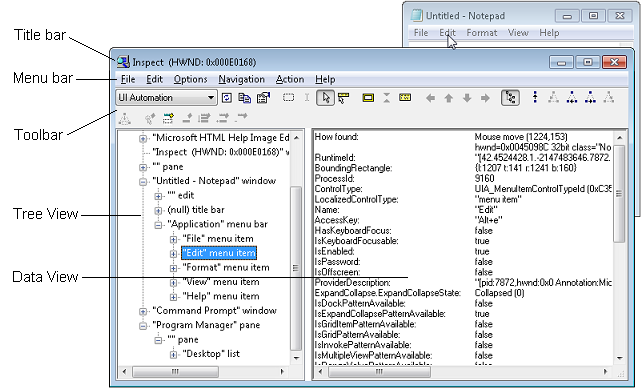Viewport: 642px width, 390px height.
Task: Open the Help menu in Inspect
Action: [x=325, y=79]
